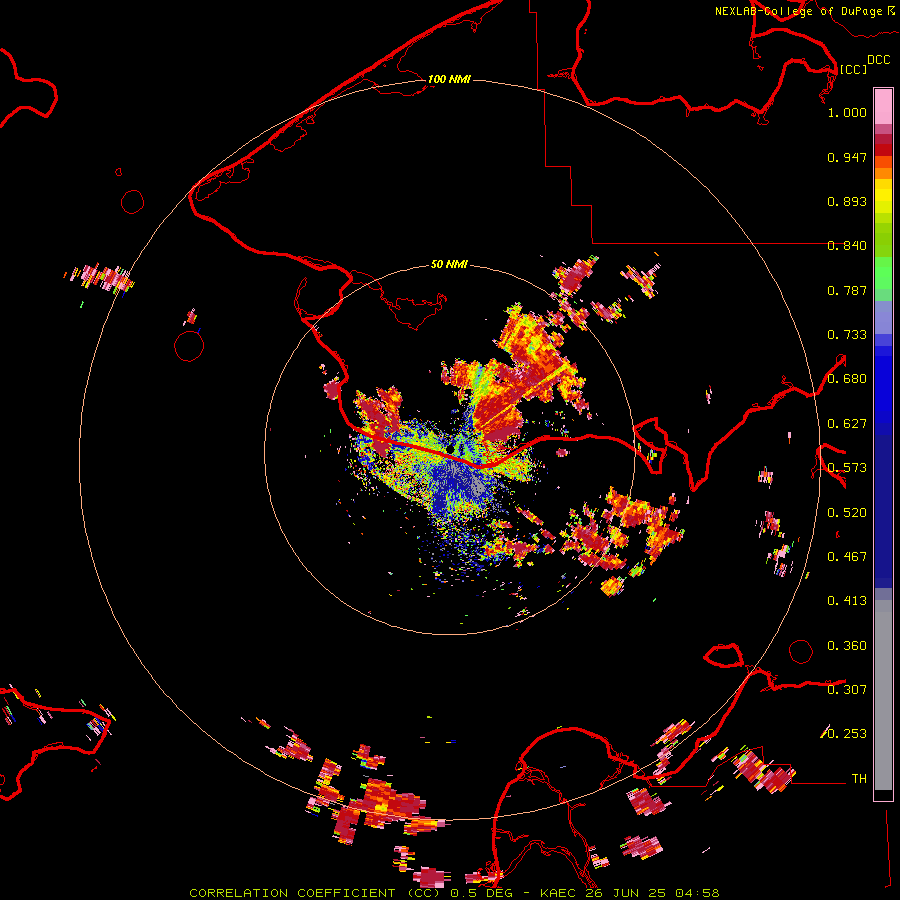Pick the bright green swatch on color scale
The height and width of the screenshot is (900, 900).
coord(883,273)
